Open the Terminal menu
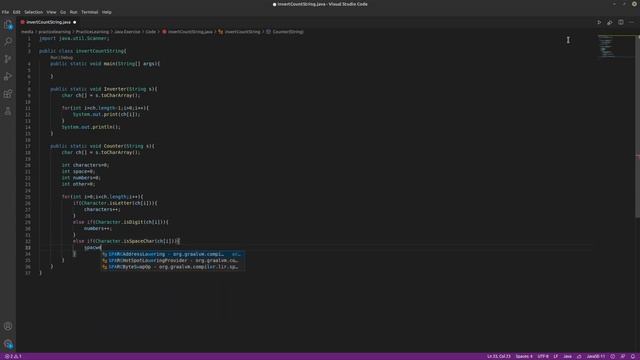The width and height of the screenshot is (640, 360). (x=89, y=12)
